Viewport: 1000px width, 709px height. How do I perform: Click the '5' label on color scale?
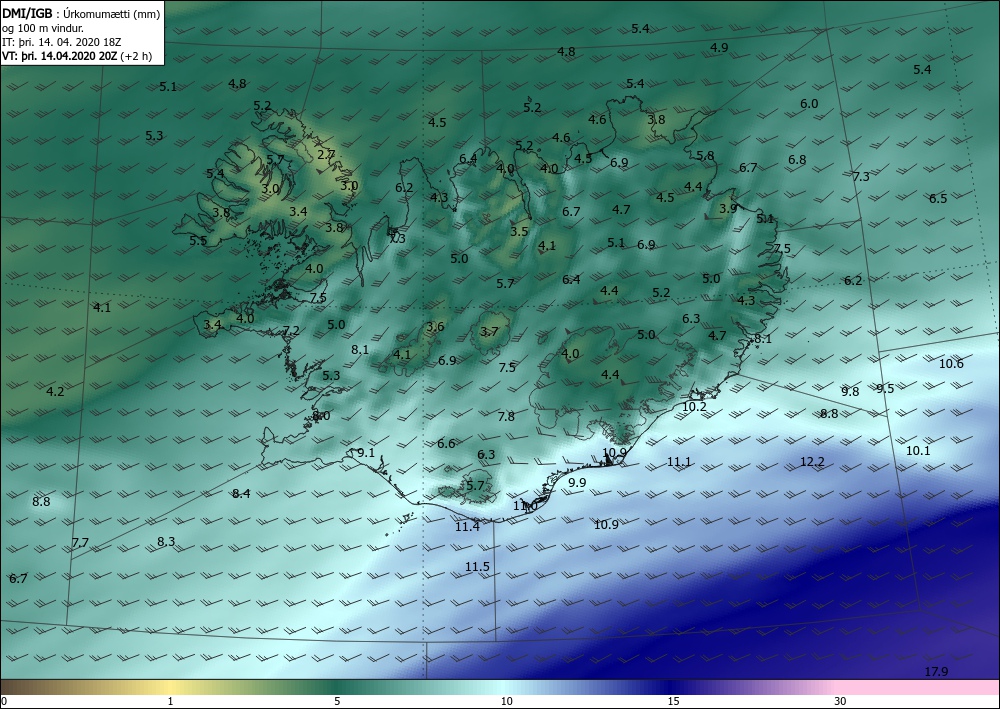pyautogui.click(x=337, y=701)
